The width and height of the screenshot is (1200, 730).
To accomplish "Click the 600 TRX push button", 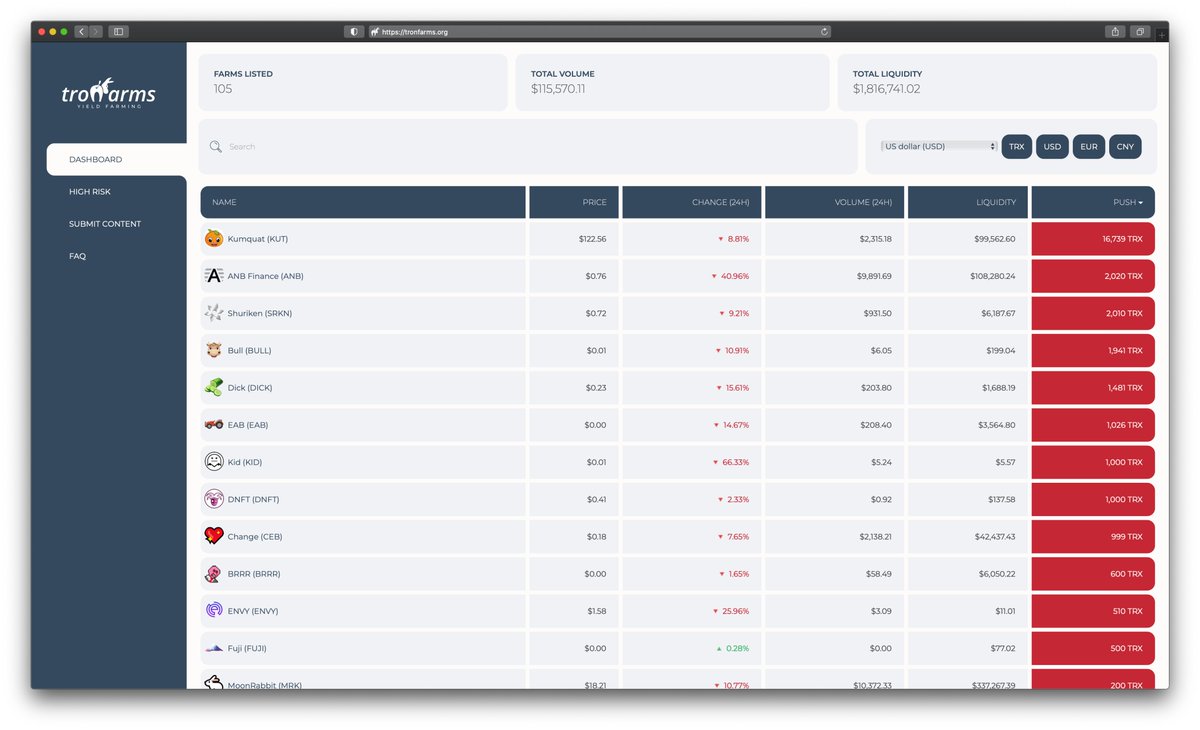I will point(1093,574).
